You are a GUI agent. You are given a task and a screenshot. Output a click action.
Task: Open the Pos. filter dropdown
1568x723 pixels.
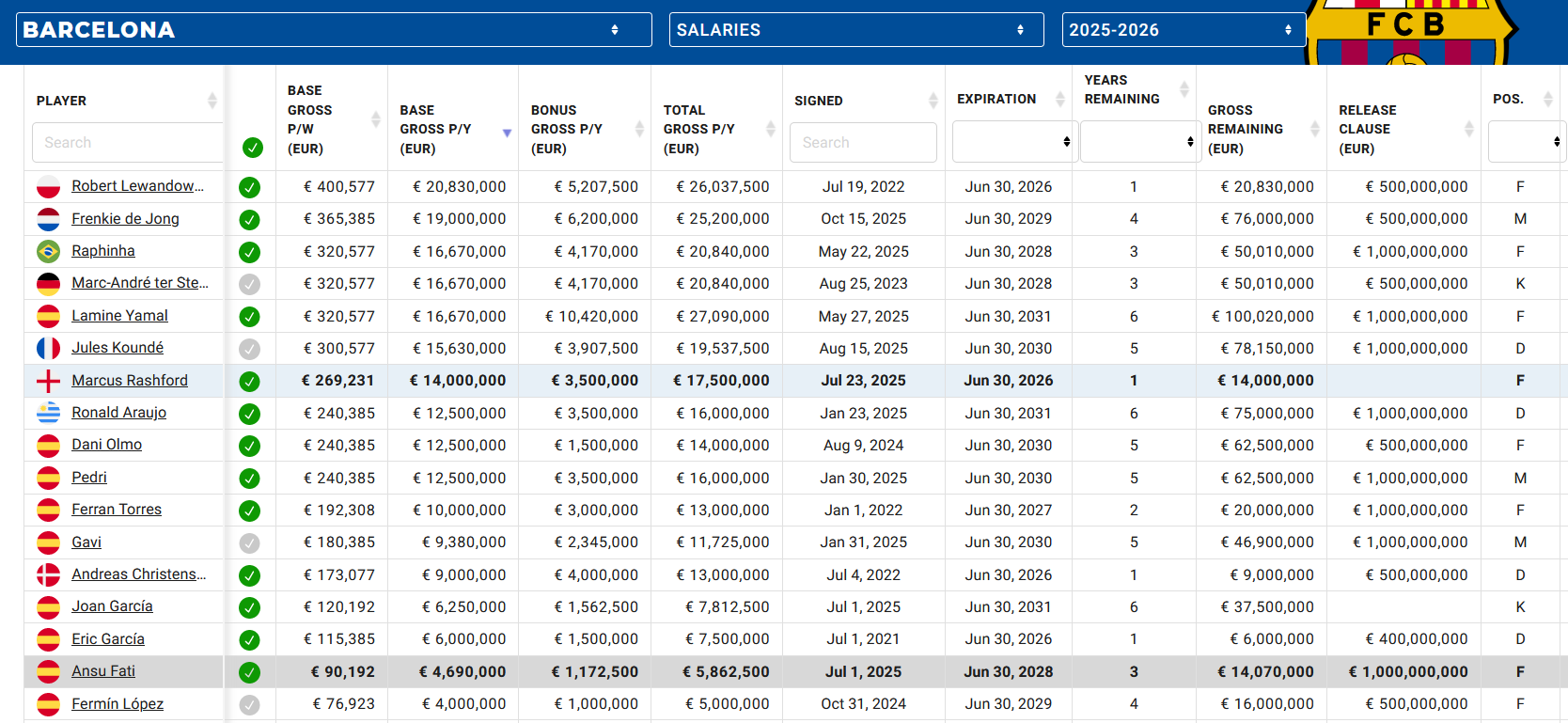pos(1527,142)
